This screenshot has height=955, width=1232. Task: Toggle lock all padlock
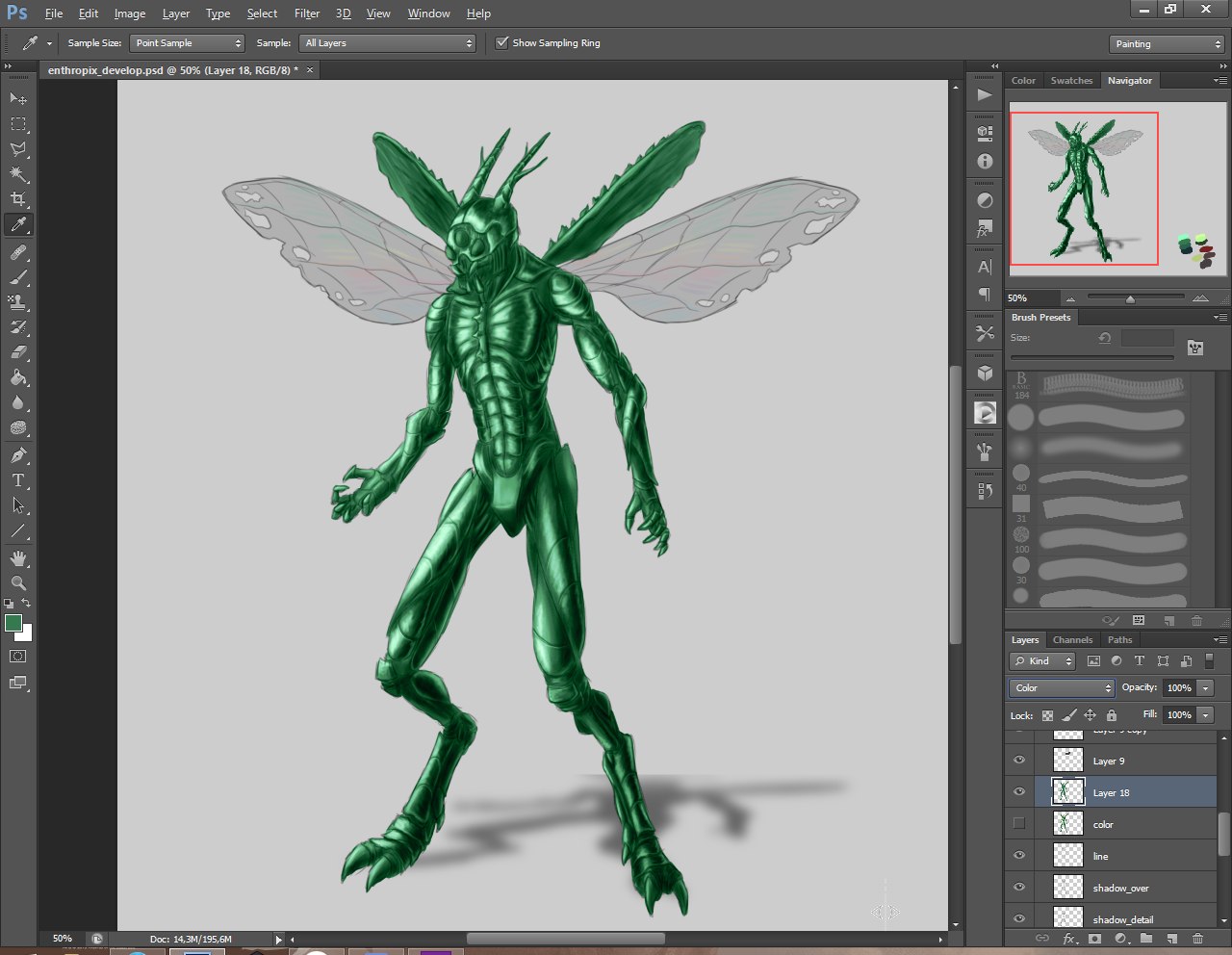click(1112, 715)
